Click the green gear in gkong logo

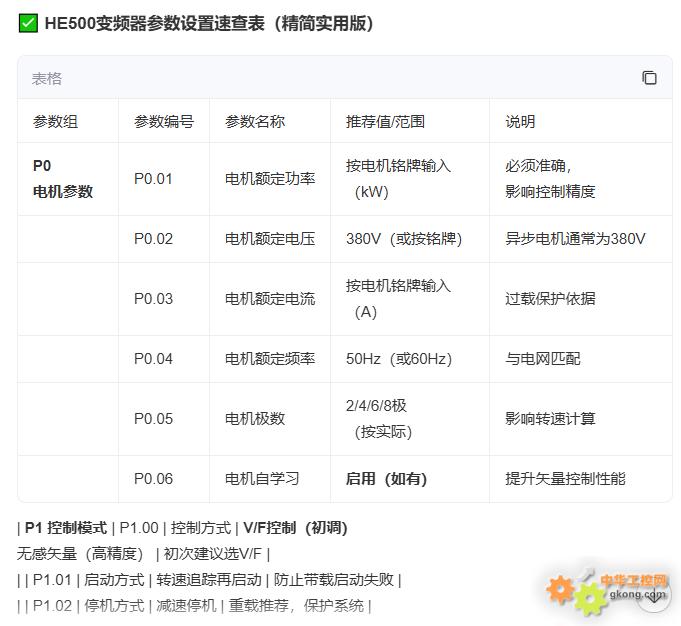pyautogui.click(x=589, y=598)
